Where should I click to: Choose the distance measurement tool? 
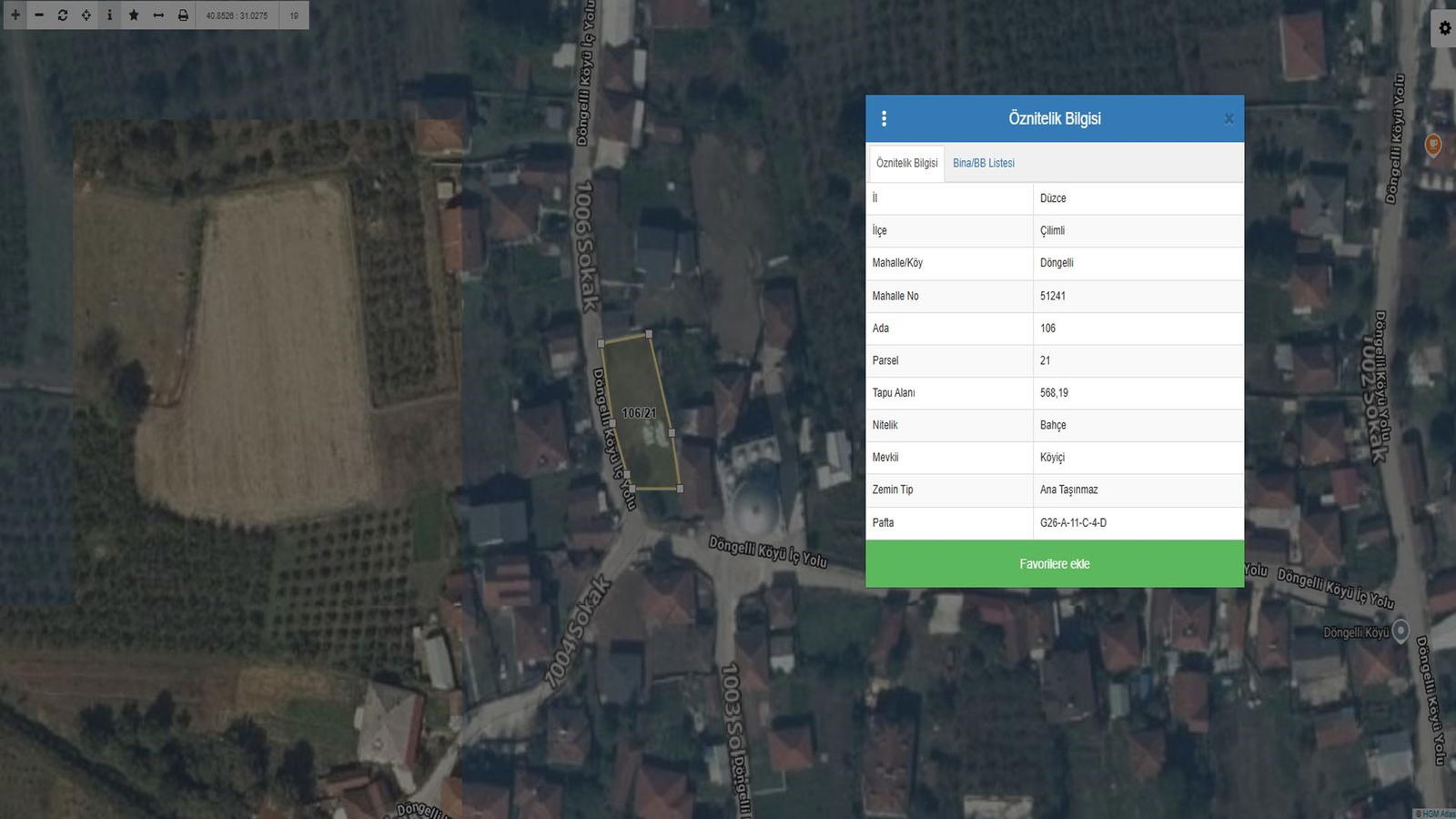(x=158, y=15)
